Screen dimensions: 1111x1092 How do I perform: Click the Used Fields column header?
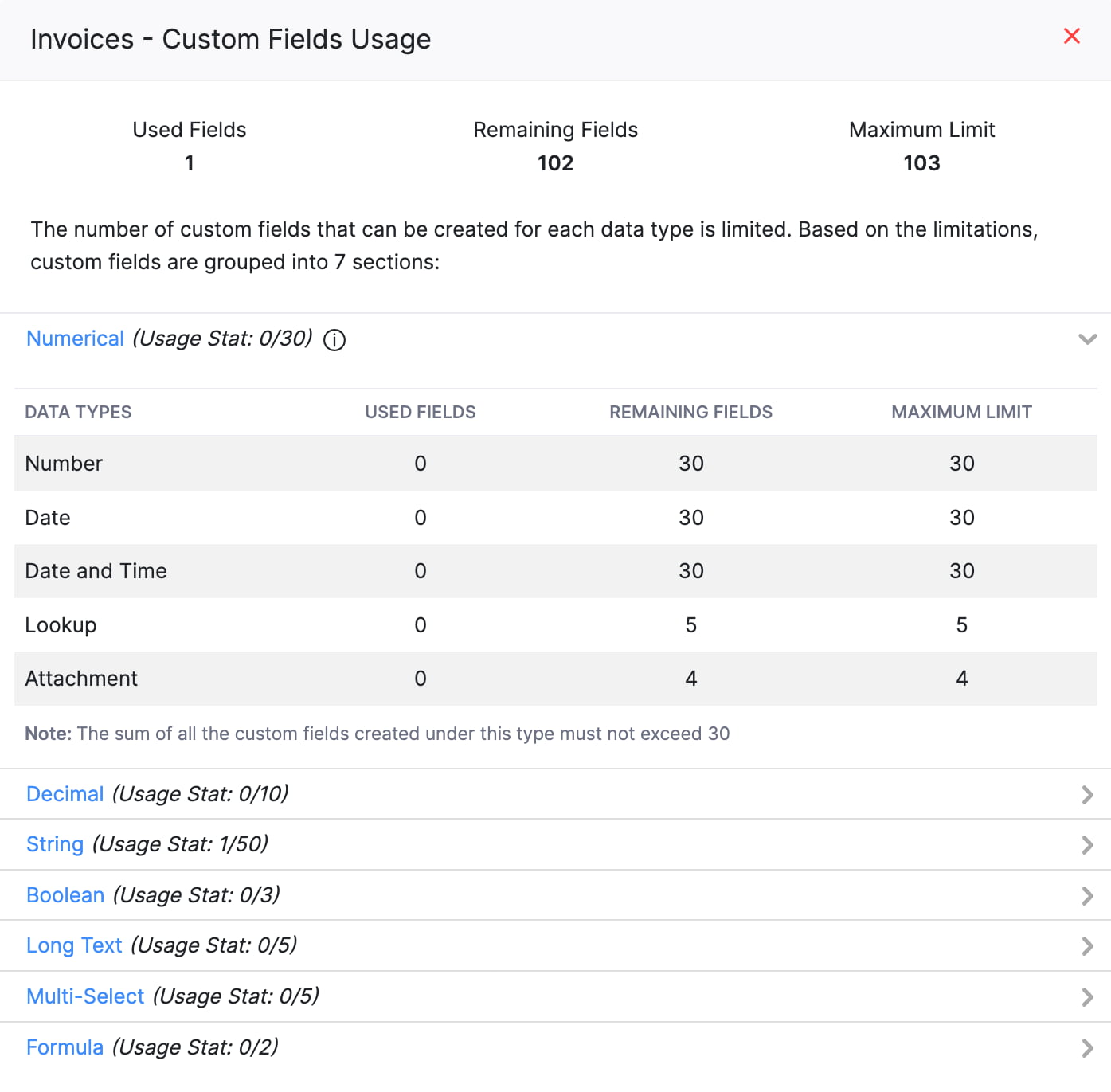[x=420, y=412]
